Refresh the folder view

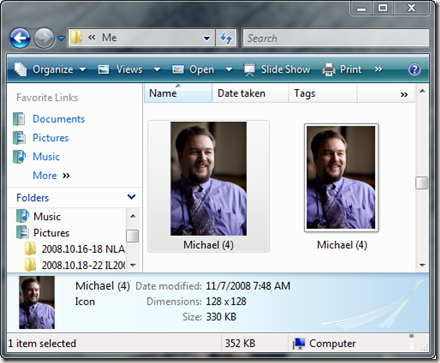[226, 38]
